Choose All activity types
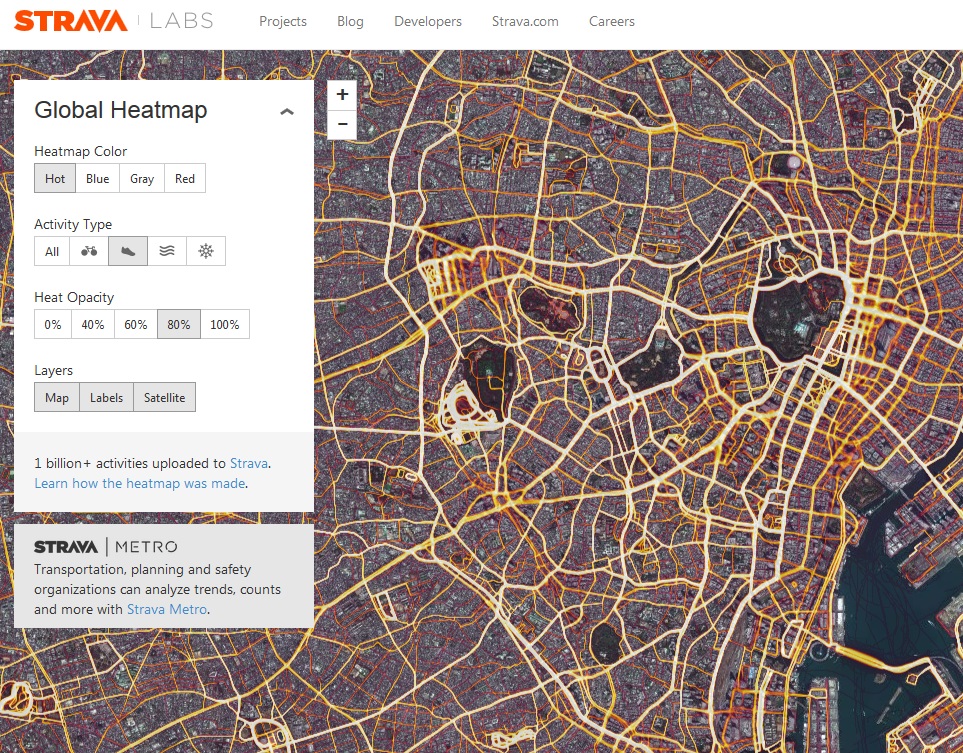This screenshot has height=753, width=963. tap(52, 251)
